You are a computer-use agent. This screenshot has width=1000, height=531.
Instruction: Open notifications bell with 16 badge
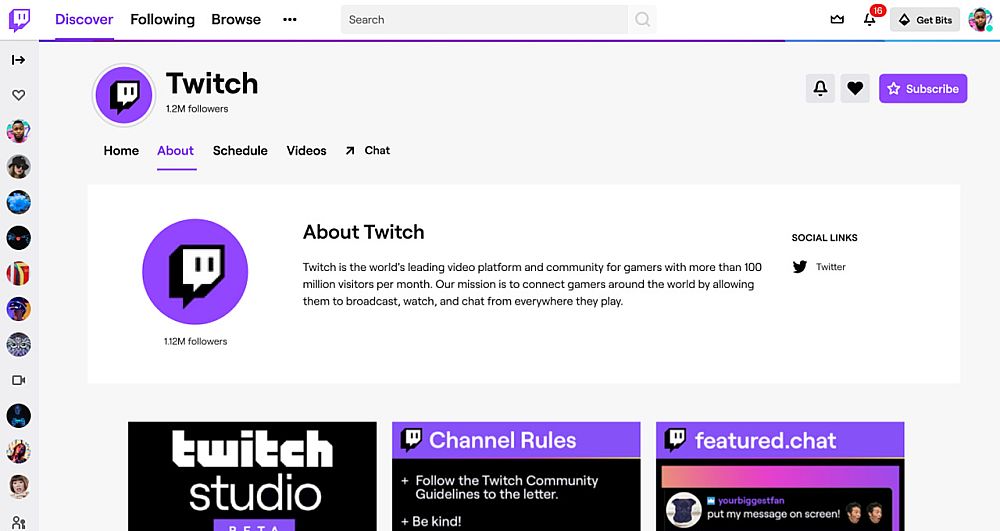point(869,20)
